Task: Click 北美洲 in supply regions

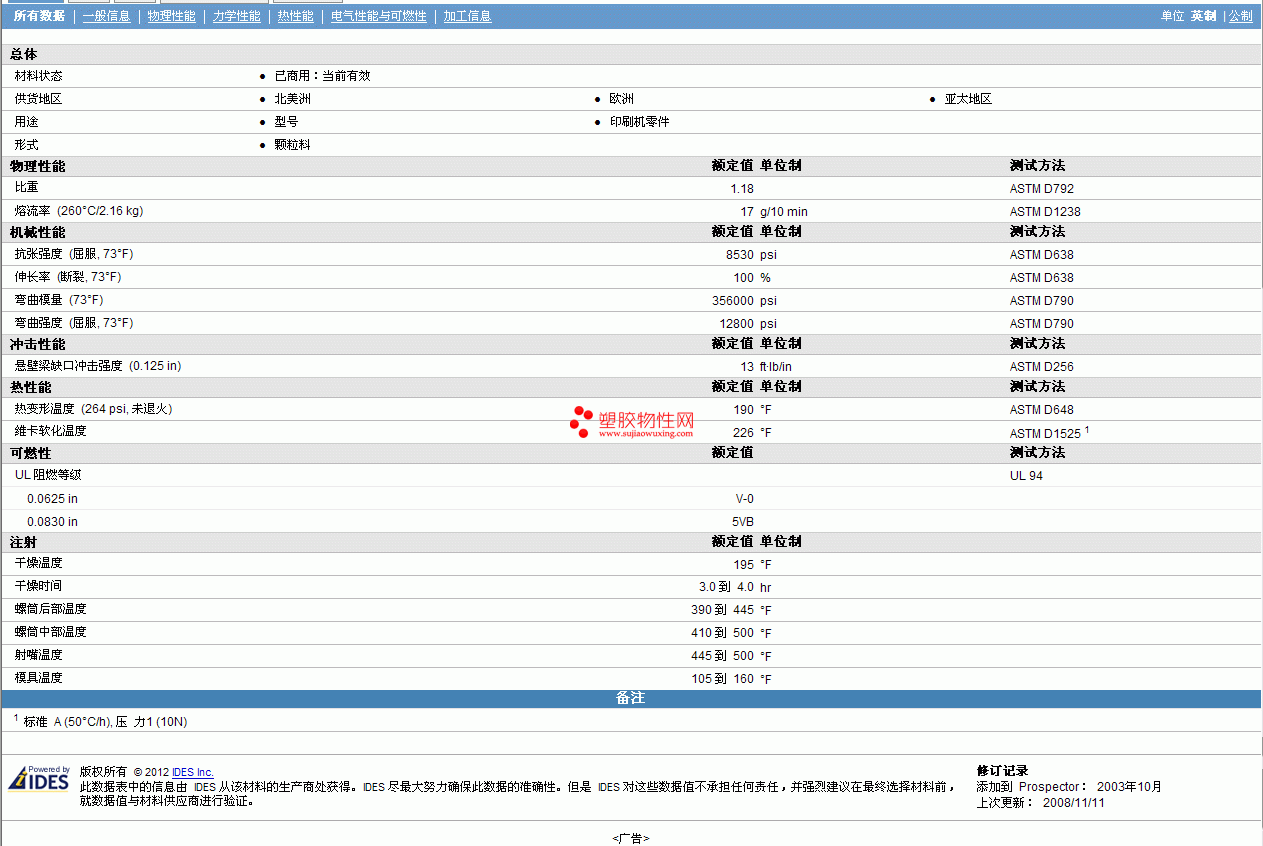Action: 292,99
